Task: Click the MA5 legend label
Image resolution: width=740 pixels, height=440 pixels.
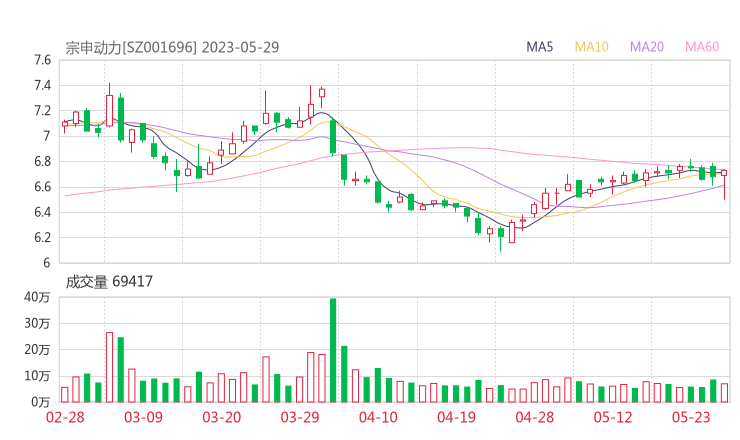Action: pos(539,47)
